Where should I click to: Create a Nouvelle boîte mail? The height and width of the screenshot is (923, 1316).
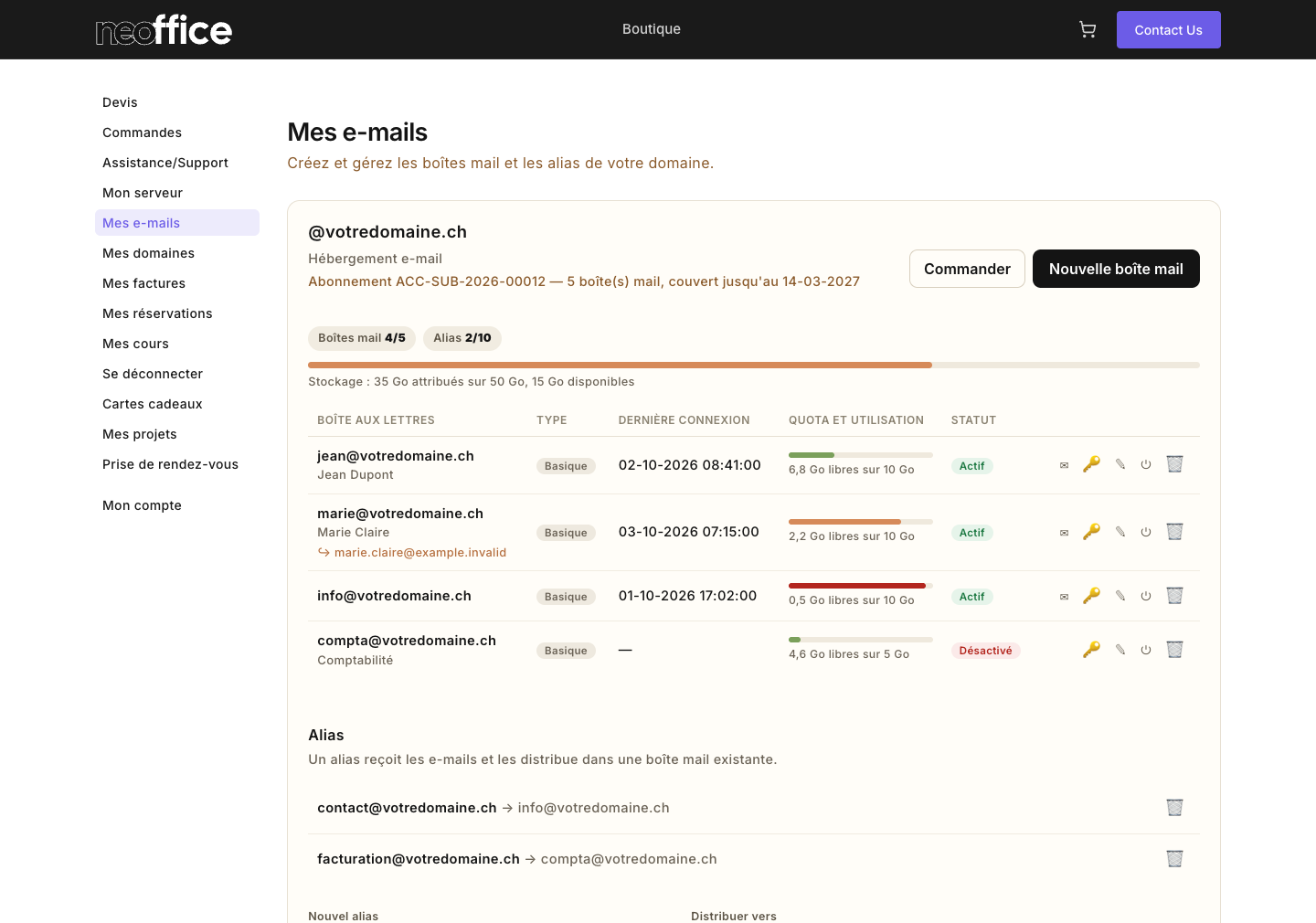coord(1116,269)
